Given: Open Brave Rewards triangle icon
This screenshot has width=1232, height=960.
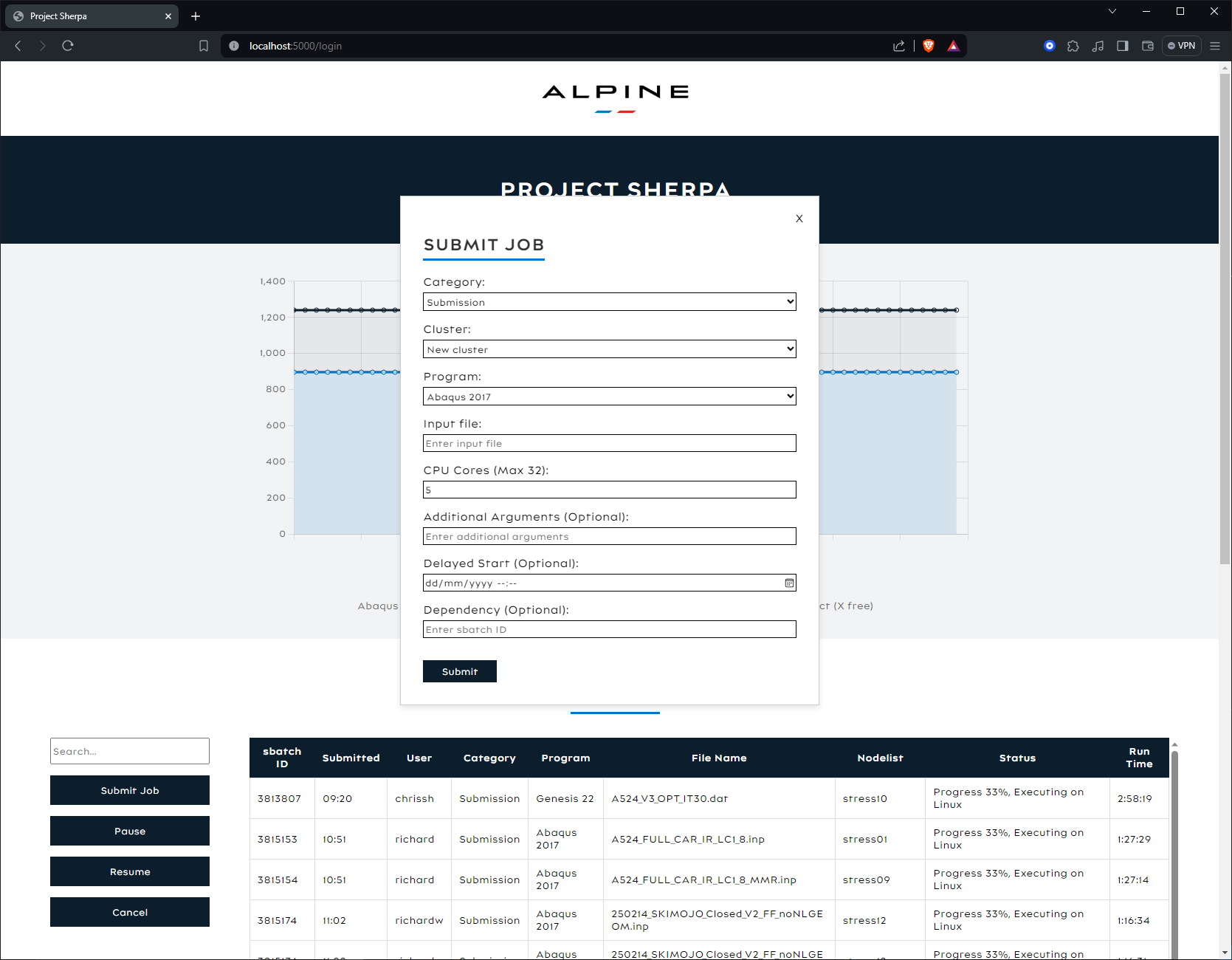Looking at the screenshot, I should (x=953, y=46).
